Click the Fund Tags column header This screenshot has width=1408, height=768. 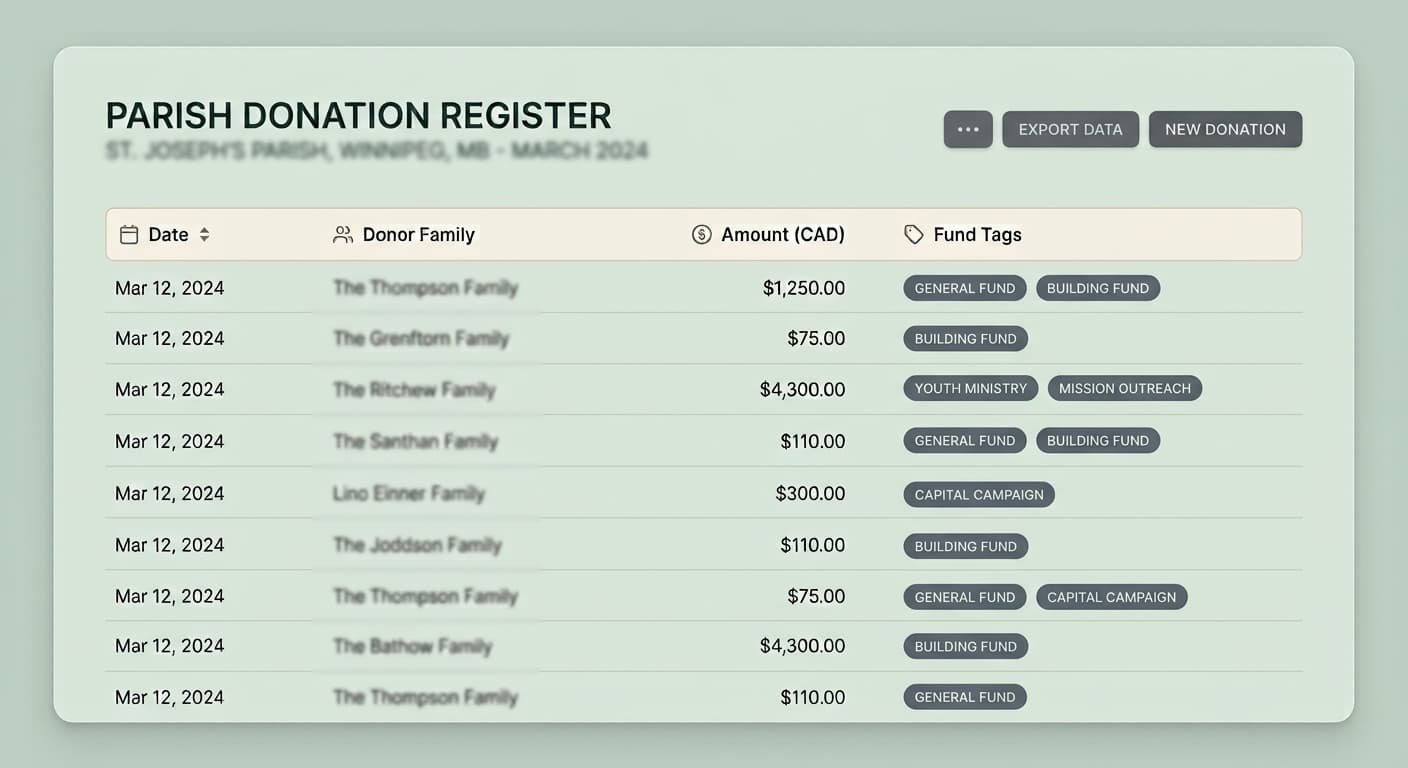click(977, 235)
